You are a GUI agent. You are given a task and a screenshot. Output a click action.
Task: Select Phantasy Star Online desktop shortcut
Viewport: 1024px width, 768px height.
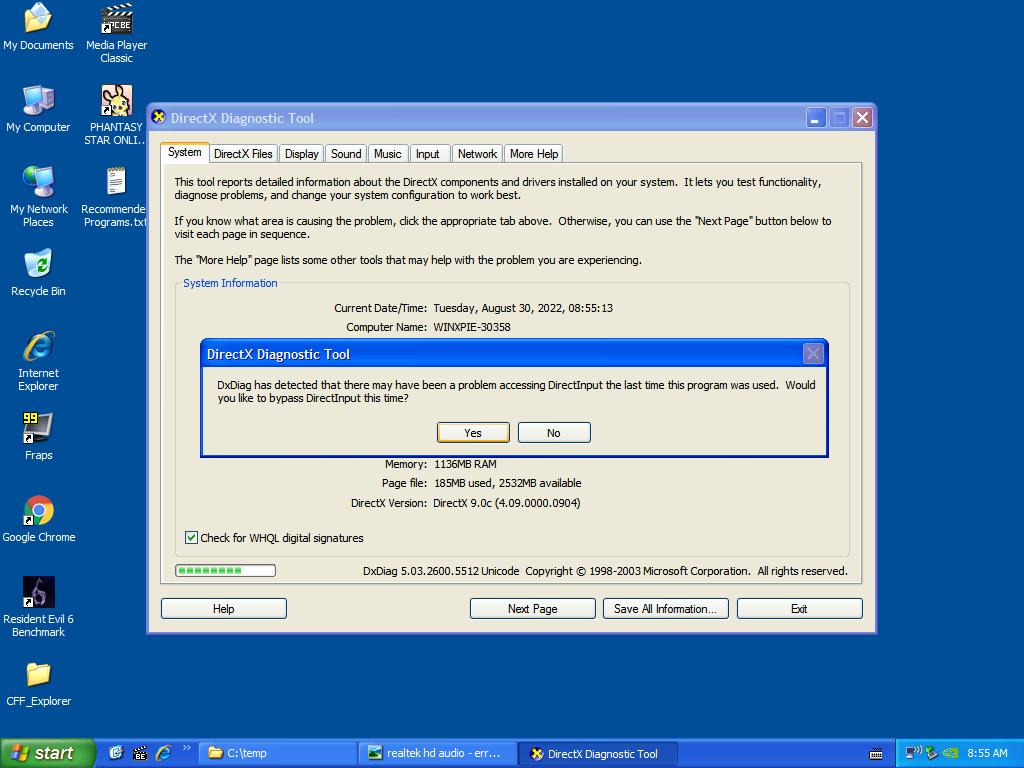[116, 115]
